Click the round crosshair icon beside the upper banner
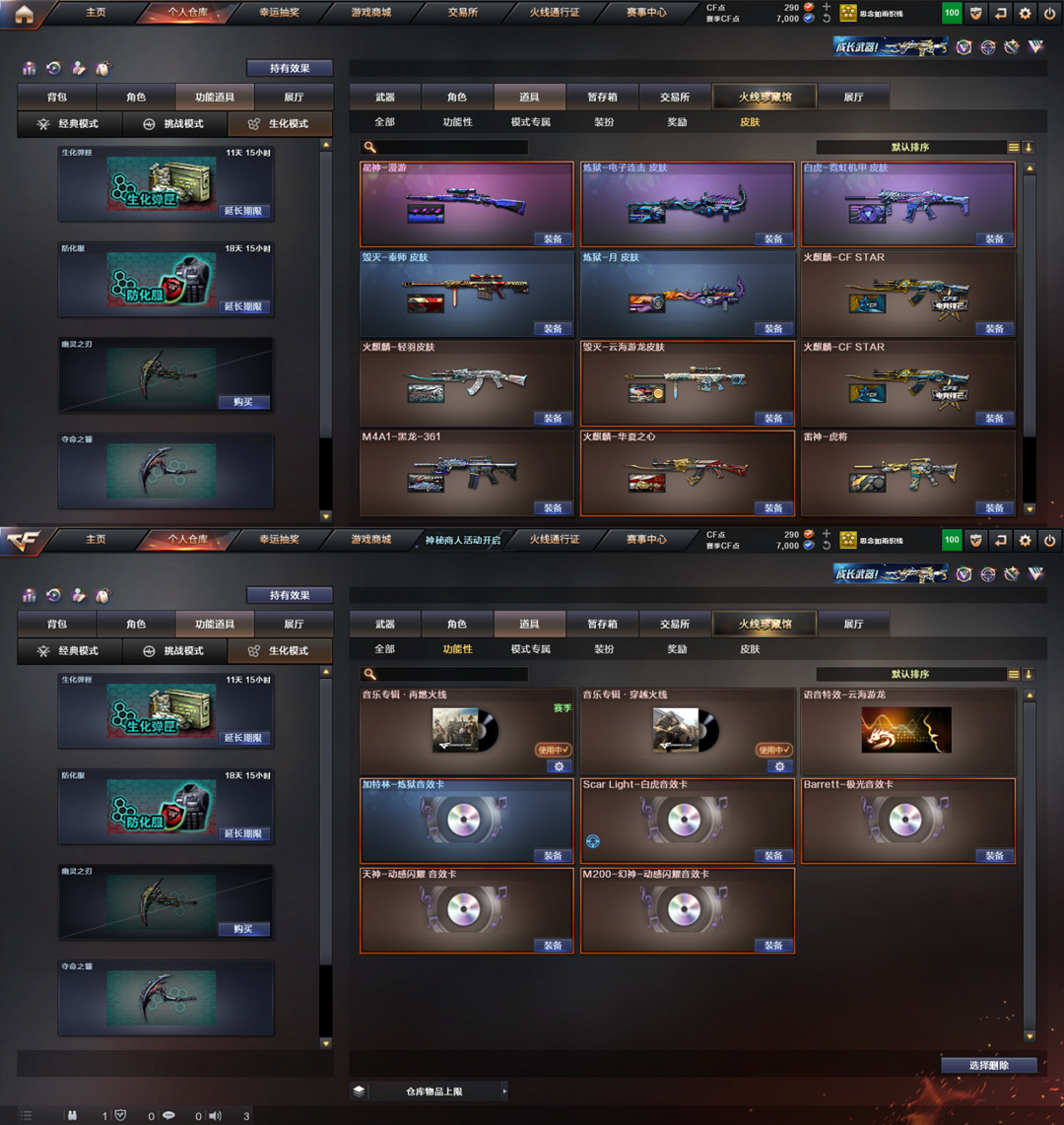 coord(988,47)
